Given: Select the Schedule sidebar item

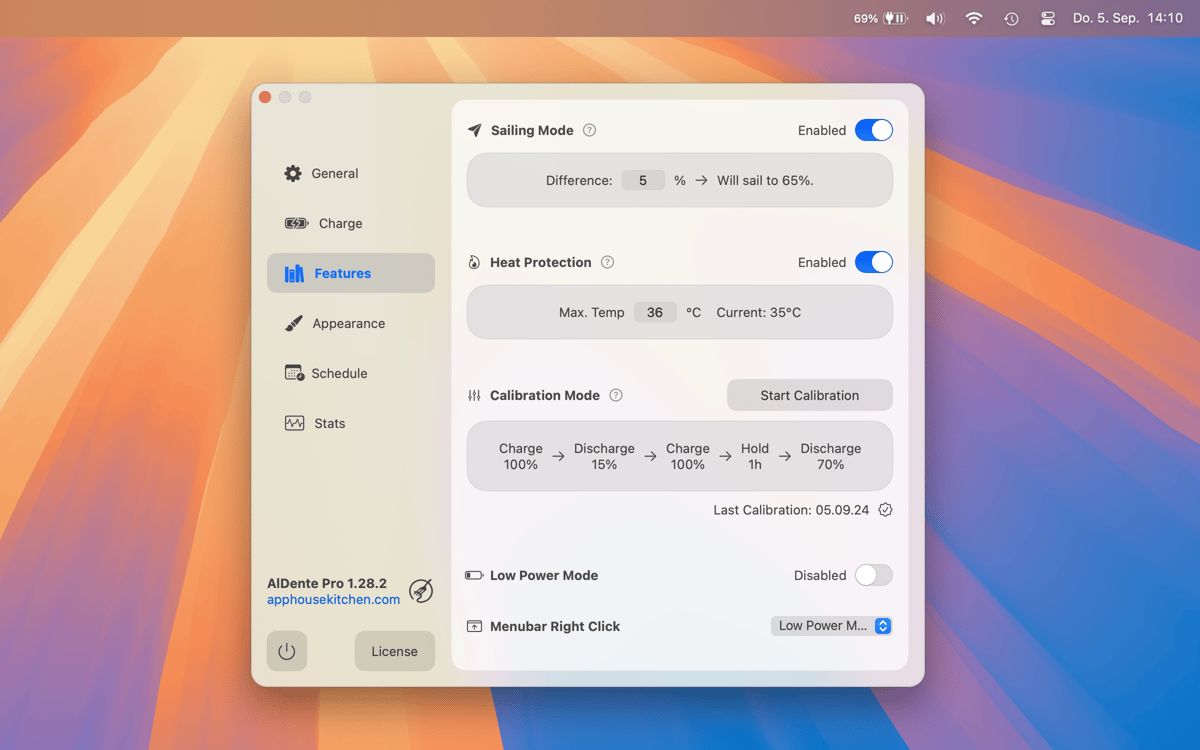Looking at the screenshot, I should [339, 373].
